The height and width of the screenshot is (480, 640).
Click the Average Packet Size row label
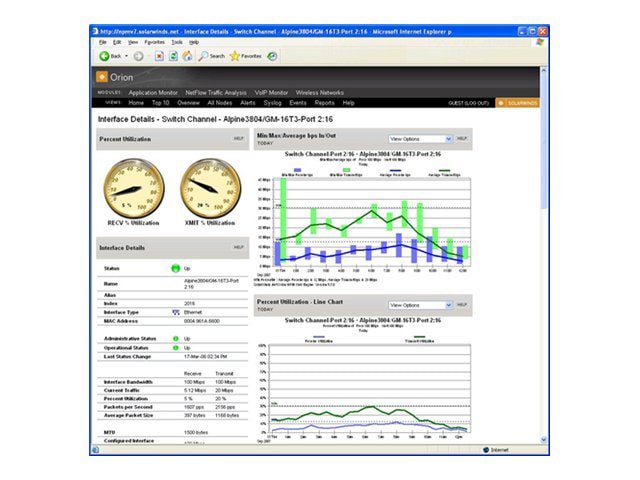pyautogui.click(x=129, y=415)
